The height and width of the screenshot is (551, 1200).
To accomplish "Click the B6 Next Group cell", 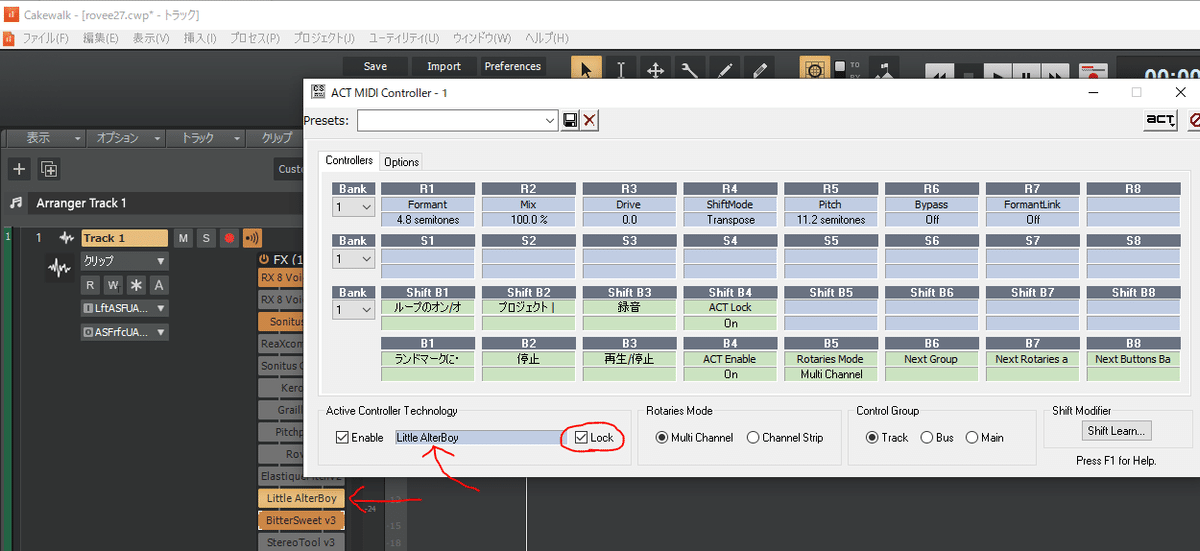I will [931, 359].
